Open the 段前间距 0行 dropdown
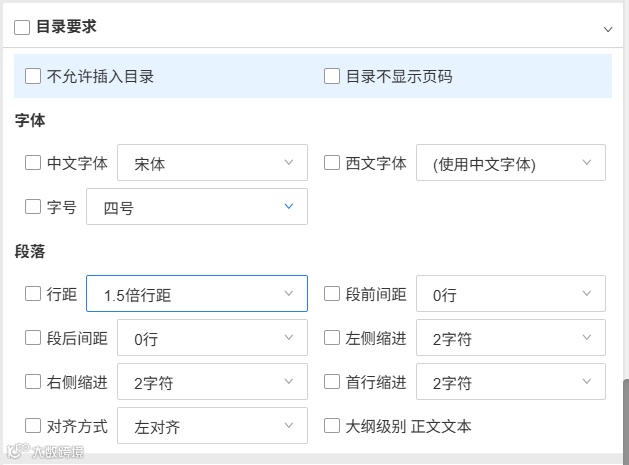The height and width of the screenshot is (465, 629). [x=510, y=294]
